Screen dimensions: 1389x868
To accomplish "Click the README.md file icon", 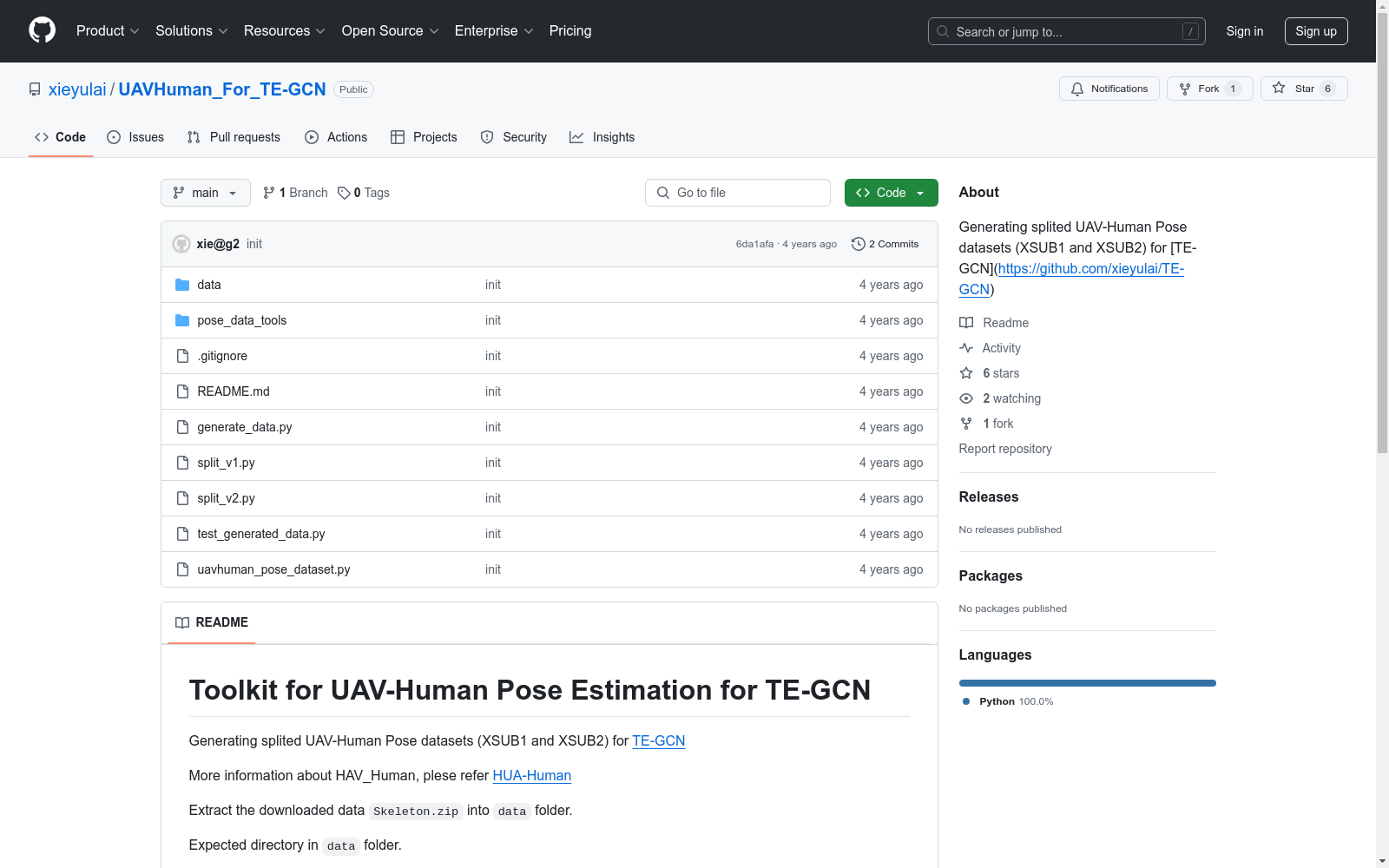I will coord(182,391).
